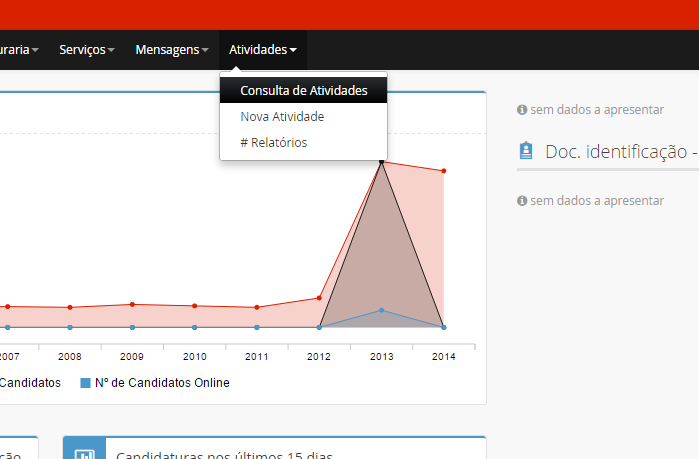Viewport: 699px width, 459px height.
Task: Select Consulta de Atividades from the menu
Action: [303, 90]
